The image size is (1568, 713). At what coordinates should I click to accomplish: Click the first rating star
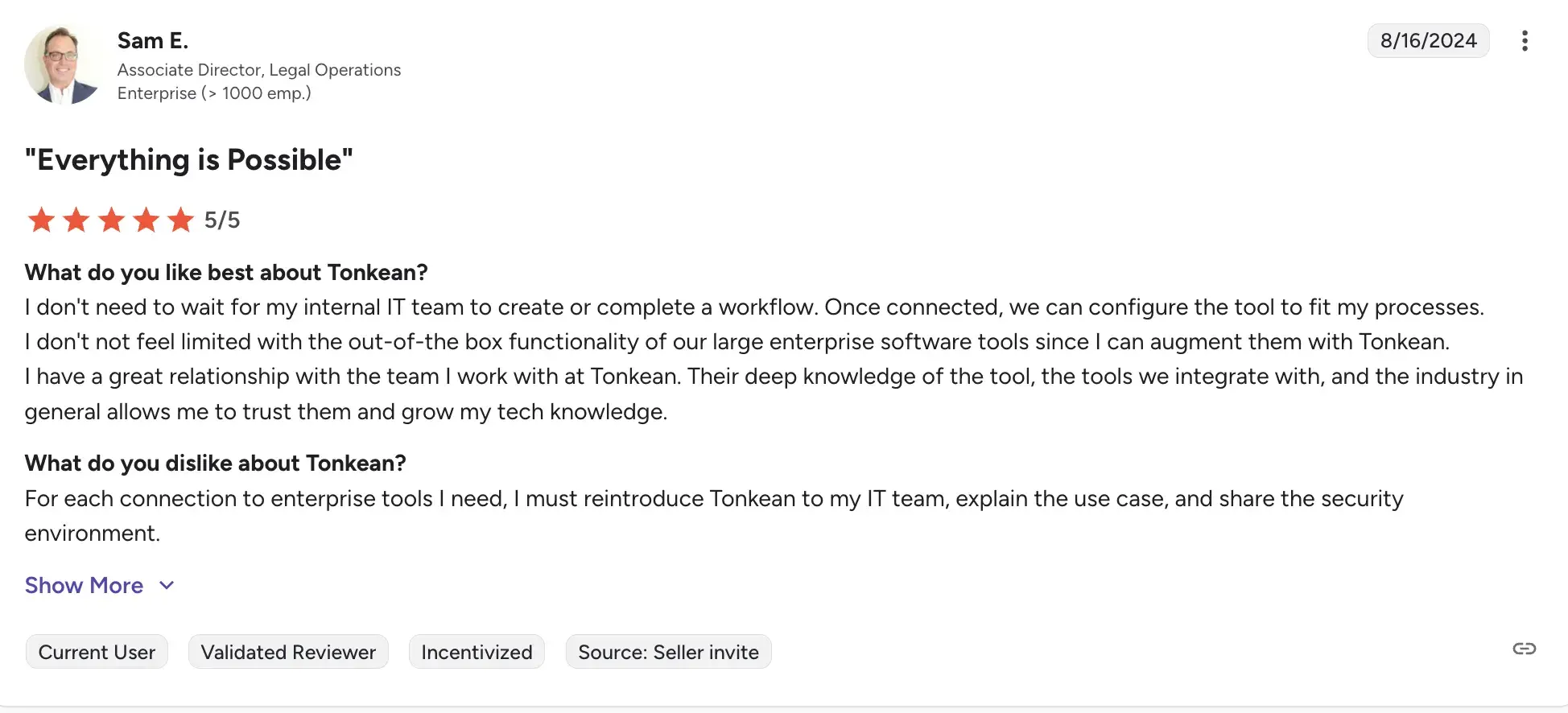point(41,220)
